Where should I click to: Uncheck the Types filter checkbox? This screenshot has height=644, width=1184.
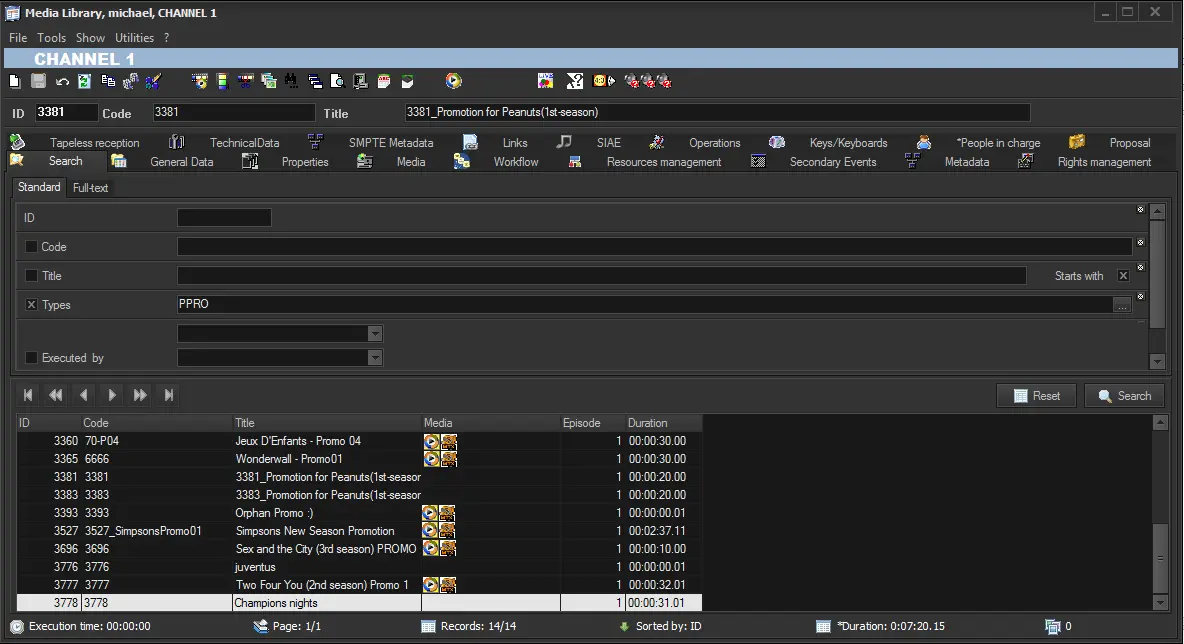[x=31, y=305]
